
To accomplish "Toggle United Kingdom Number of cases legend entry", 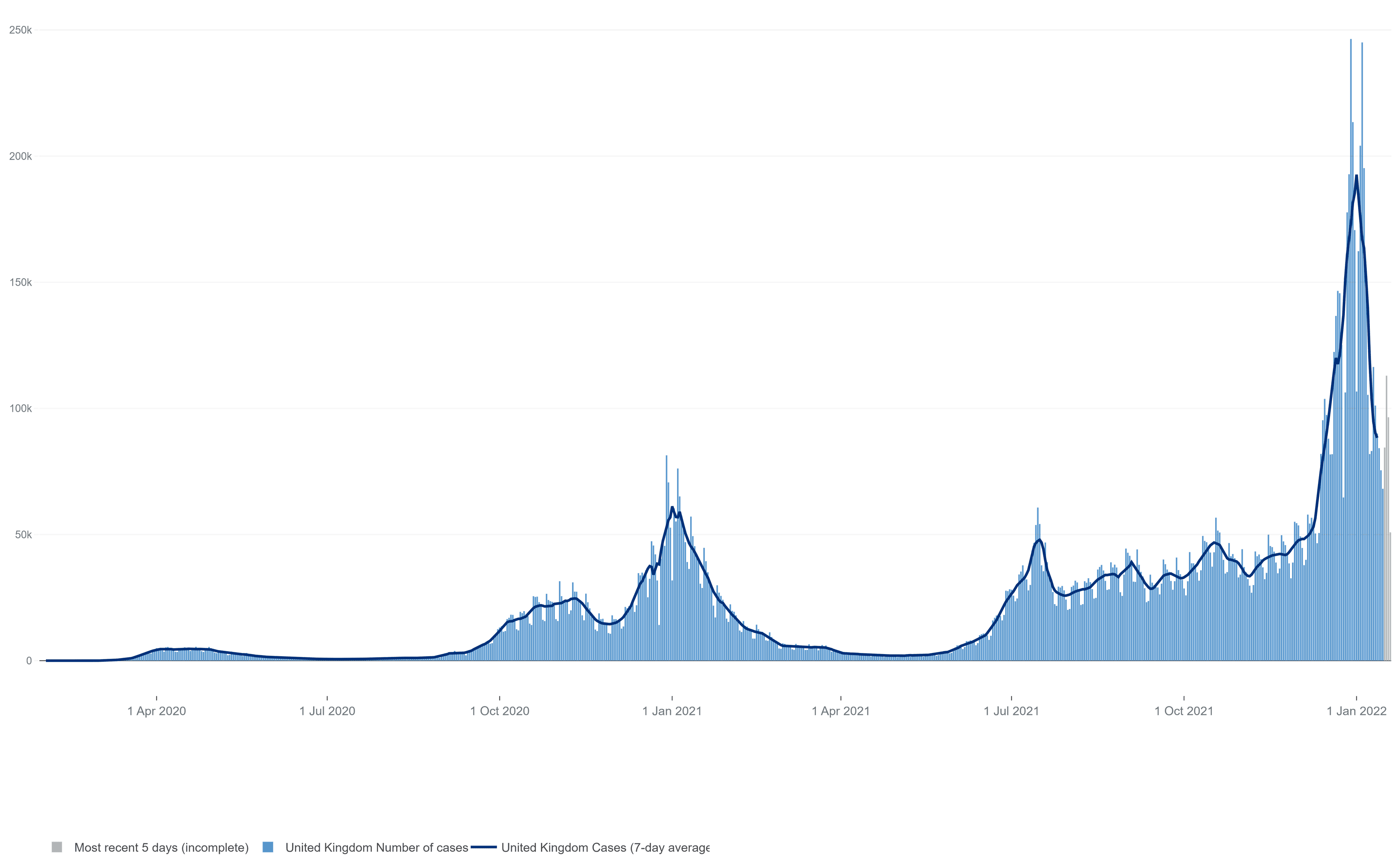I will coord(365,848).
